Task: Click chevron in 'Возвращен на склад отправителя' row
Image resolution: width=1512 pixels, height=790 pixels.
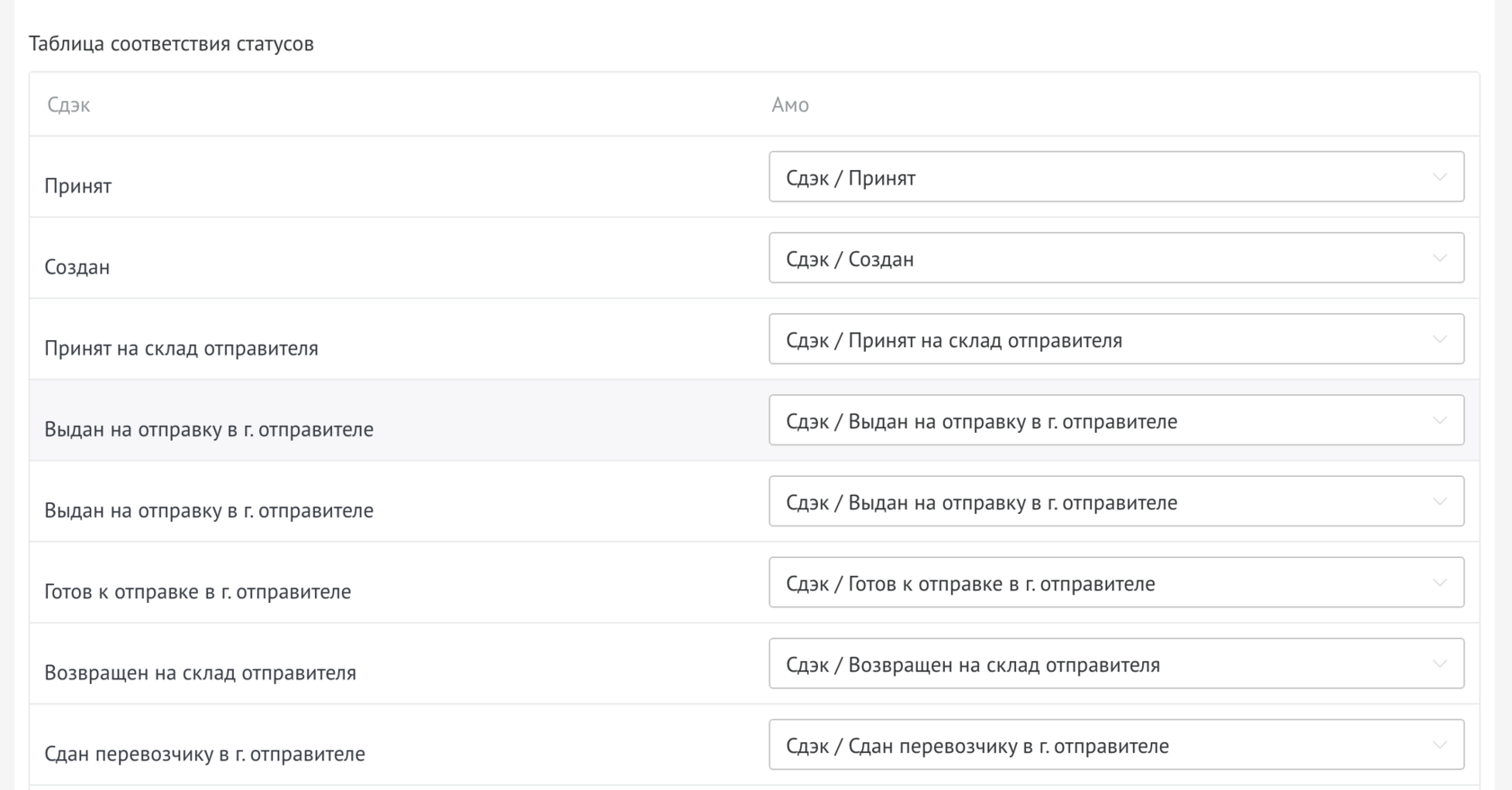Action: (x=1438, y=664)
